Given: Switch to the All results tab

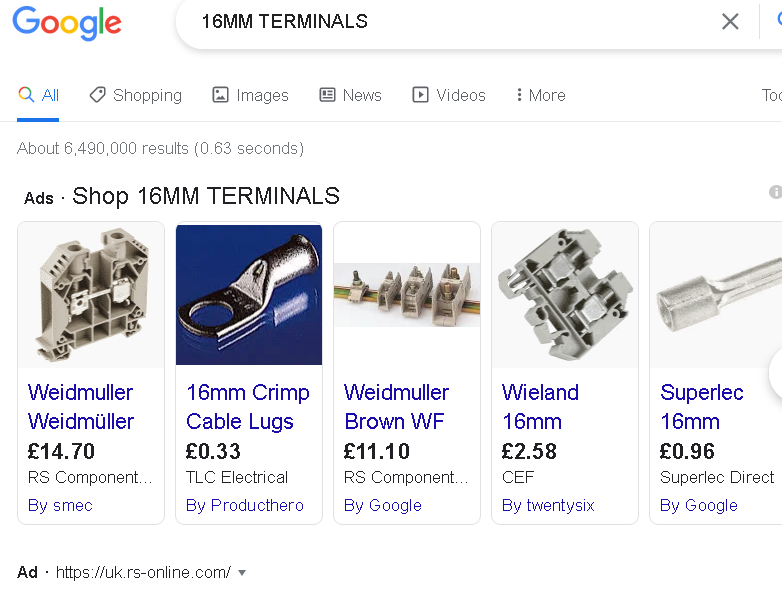Looking at the screenshot, I should pos(50,95).
